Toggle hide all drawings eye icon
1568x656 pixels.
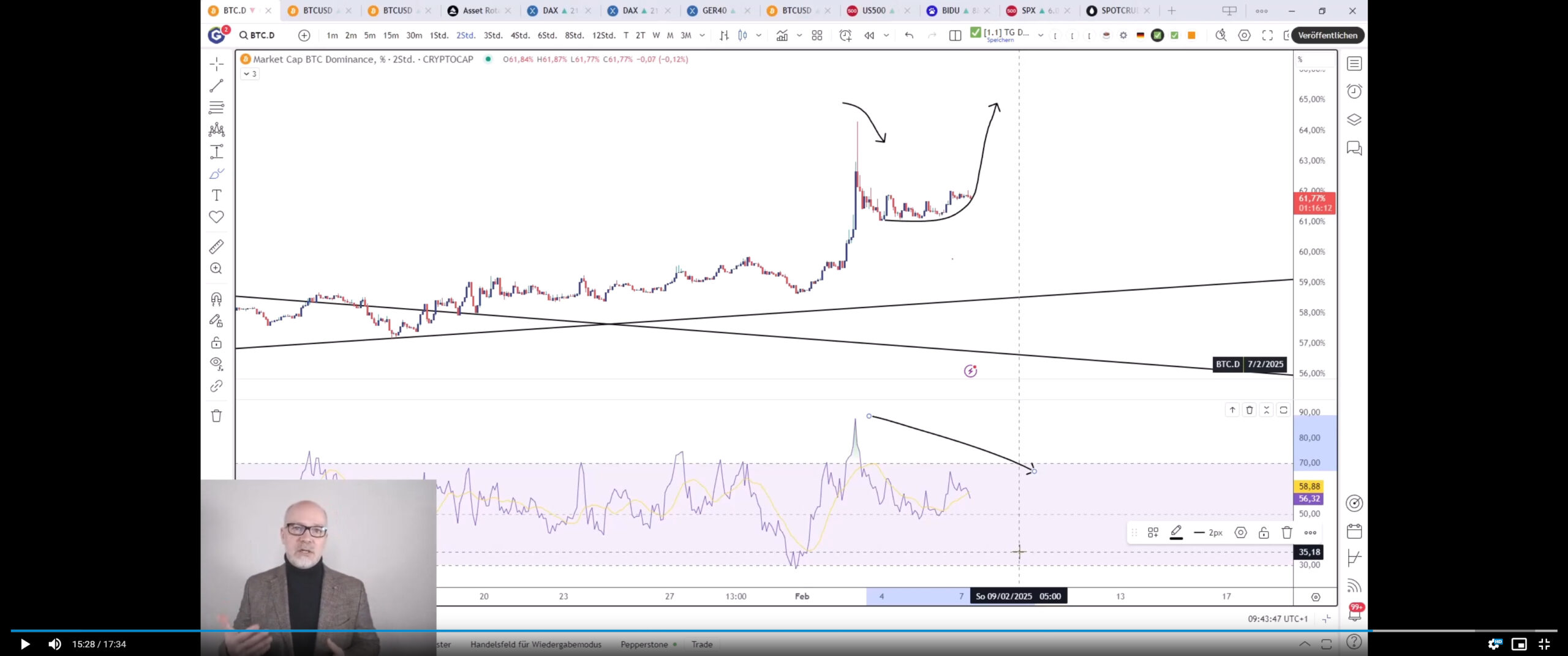click(x=216, y=364)
